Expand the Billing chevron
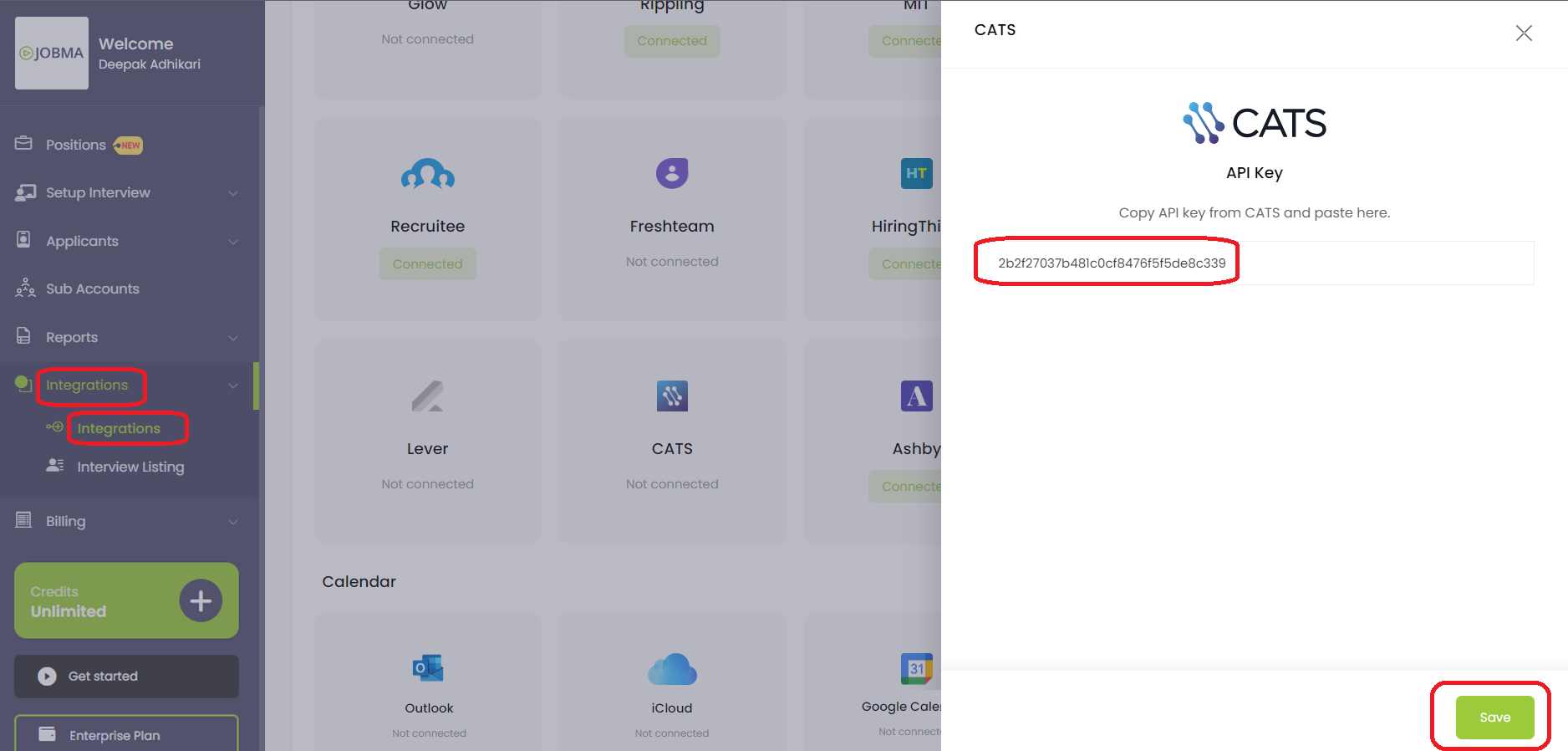Screen dimensions: 1568x751 [x=233, y=522]
